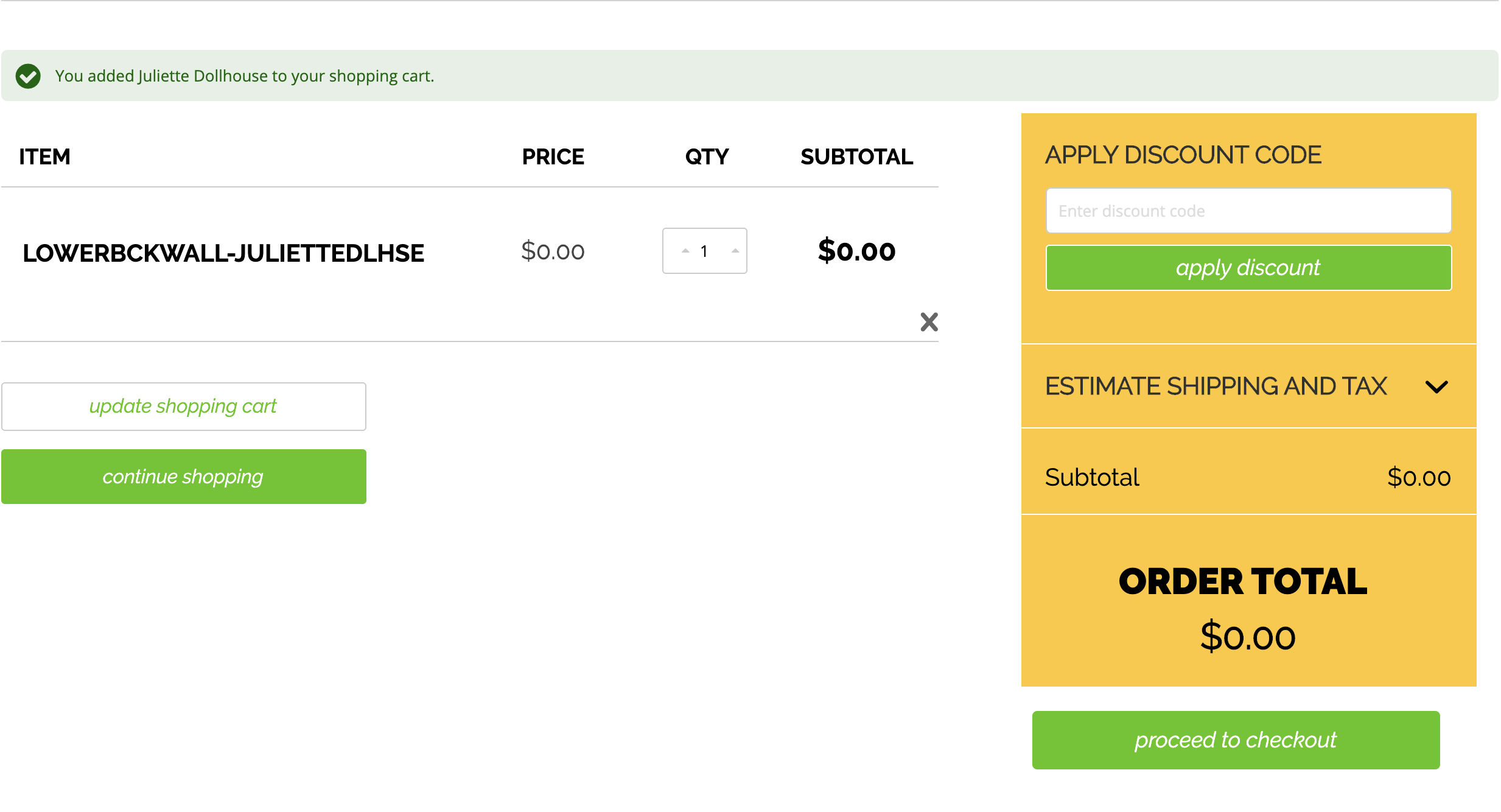The height and width of the screenshot is (812, 1501).
Task: Click the right quantity arrow
Action: click(735, 251)
